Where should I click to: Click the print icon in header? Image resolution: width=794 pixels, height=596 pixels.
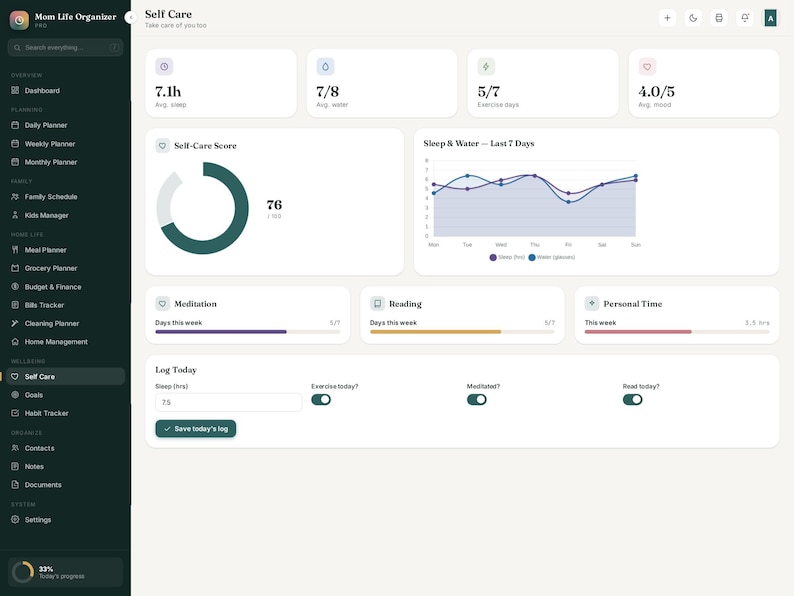(x=719, y=18)
